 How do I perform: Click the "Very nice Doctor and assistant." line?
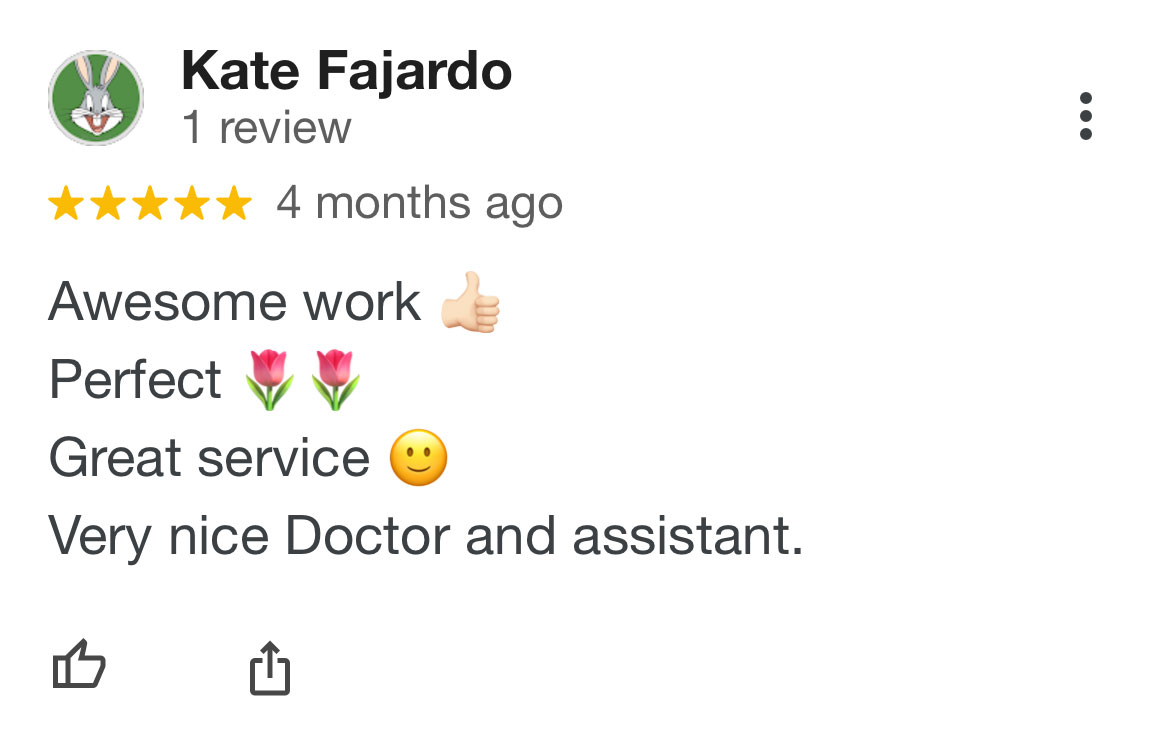pos(426,536)
